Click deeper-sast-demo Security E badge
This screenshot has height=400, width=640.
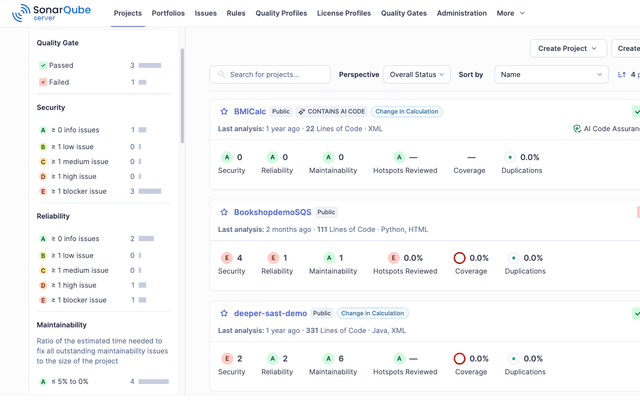click(227, 359)
